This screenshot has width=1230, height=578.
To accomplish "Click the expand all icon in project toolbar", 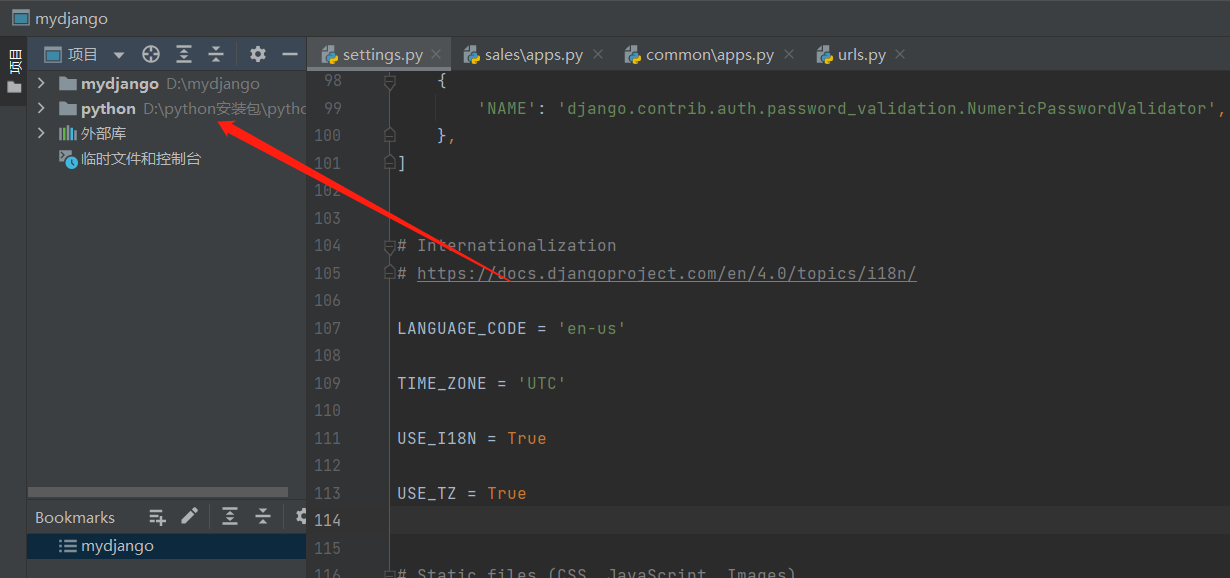I will (183, 53).
